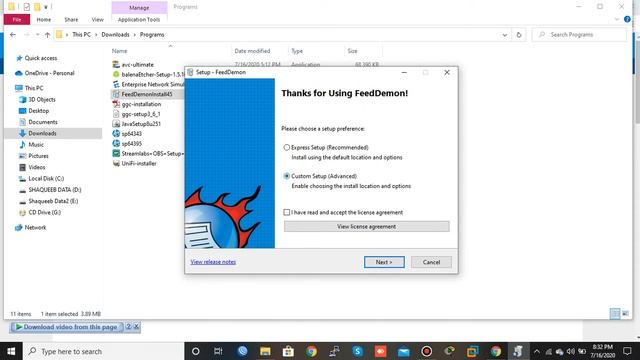Open the File menu in Explorer
Viewport: 640px width, 360px height.
click(17, 20)
